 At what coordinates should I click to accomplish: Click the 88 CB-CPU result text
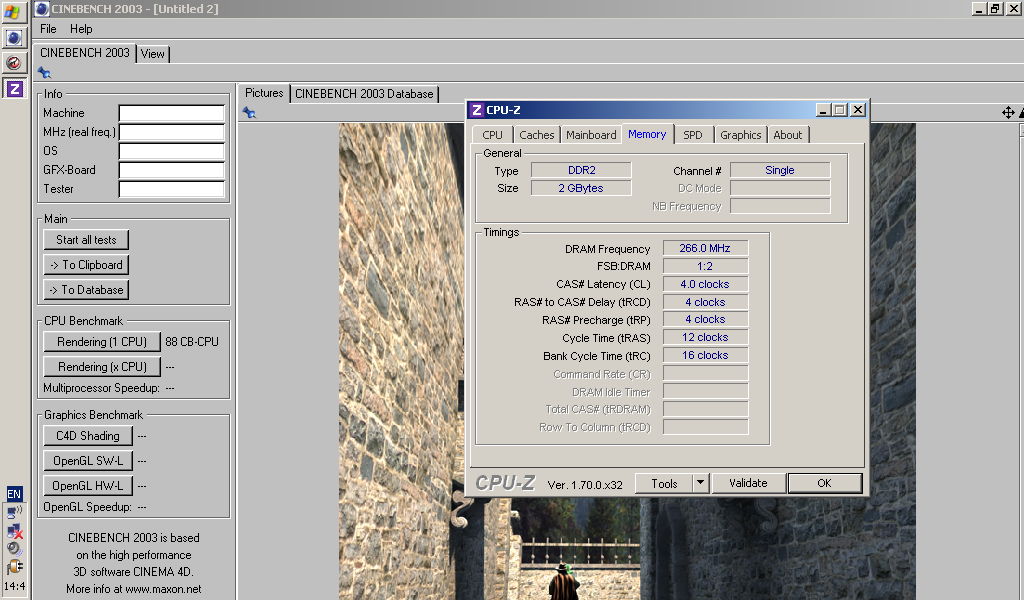192,341
